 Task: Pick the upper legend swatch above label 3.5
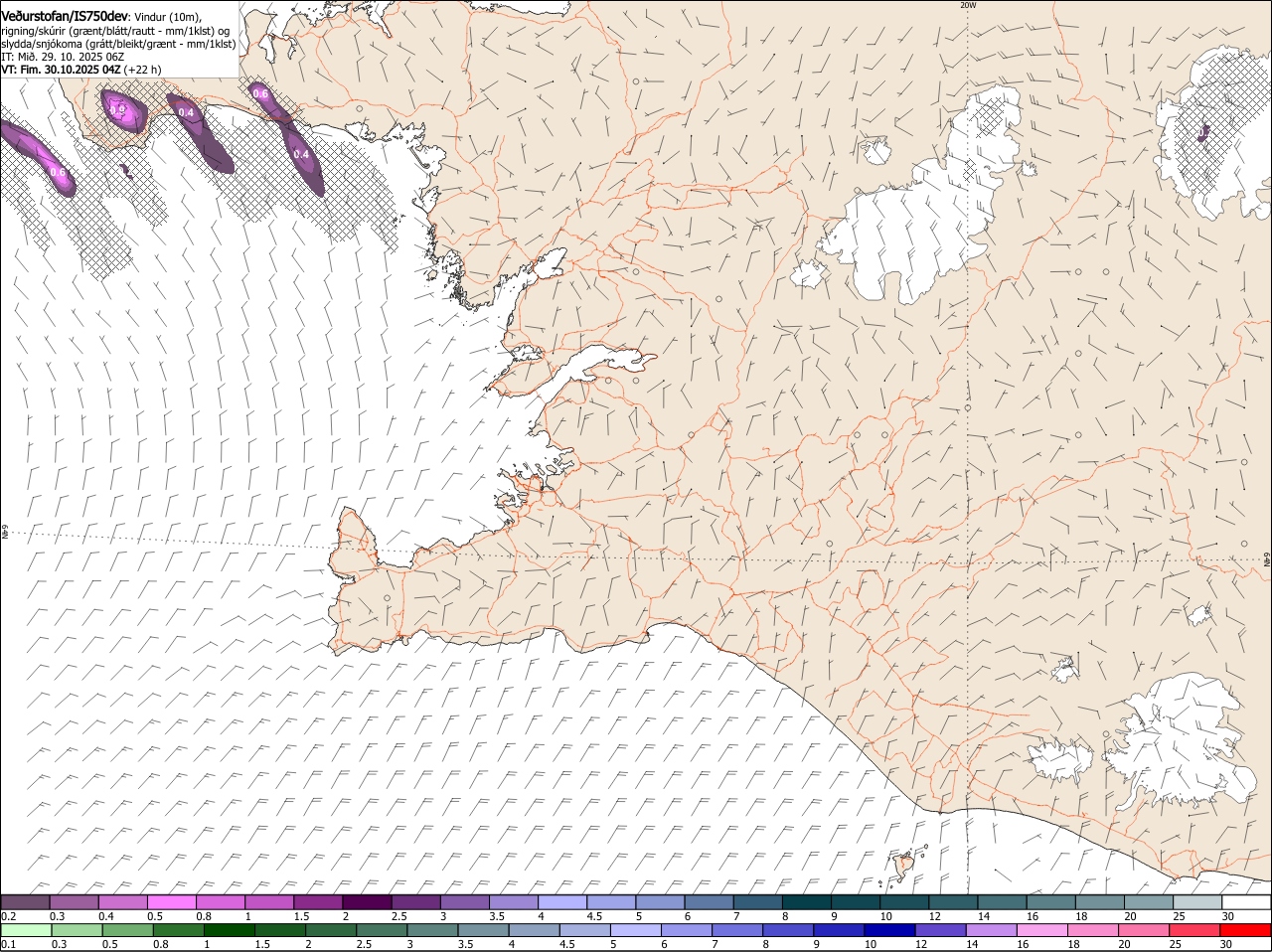(513, 901)
